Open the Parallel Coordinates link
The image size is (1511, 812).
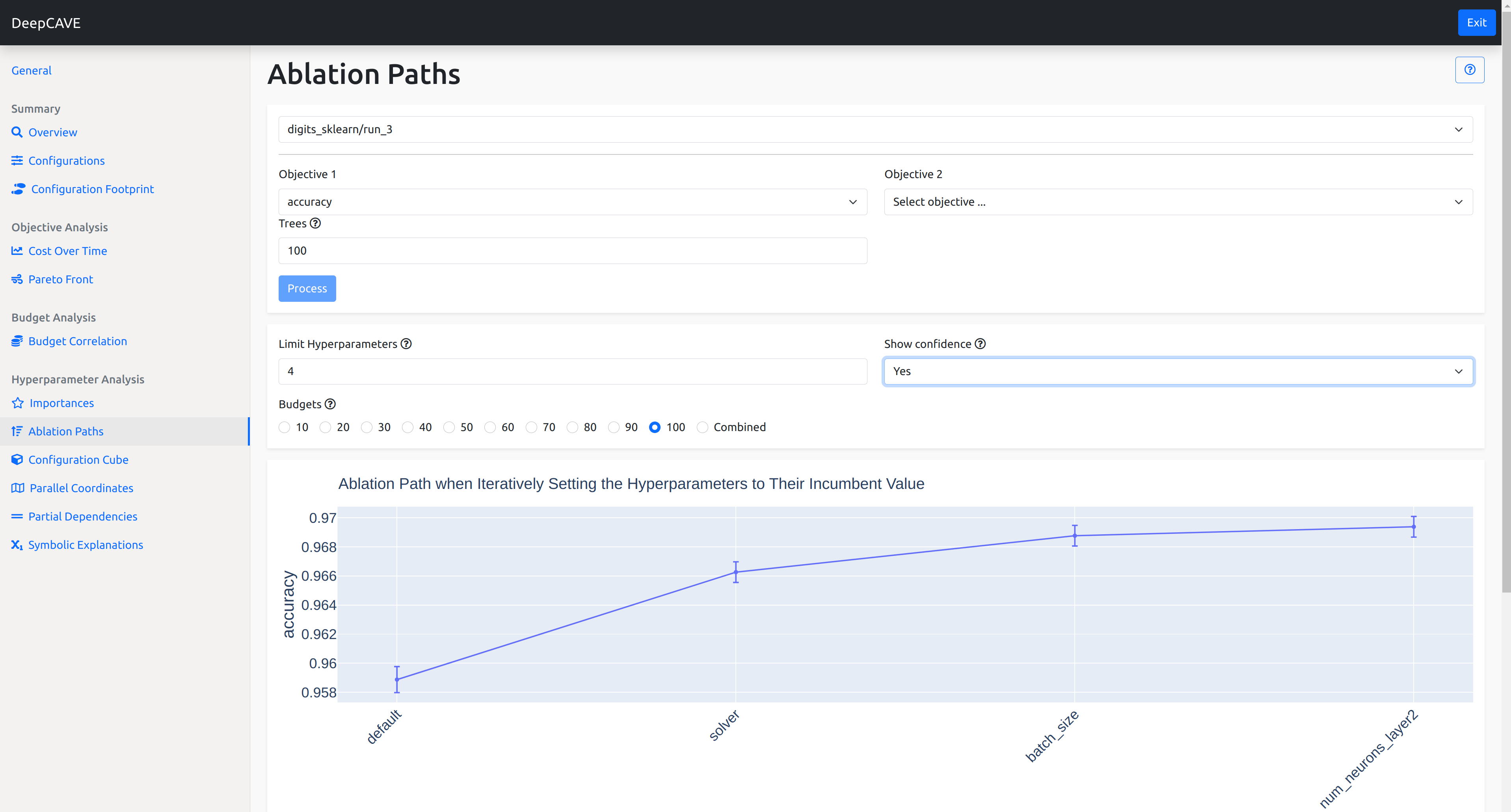(82, 488)
